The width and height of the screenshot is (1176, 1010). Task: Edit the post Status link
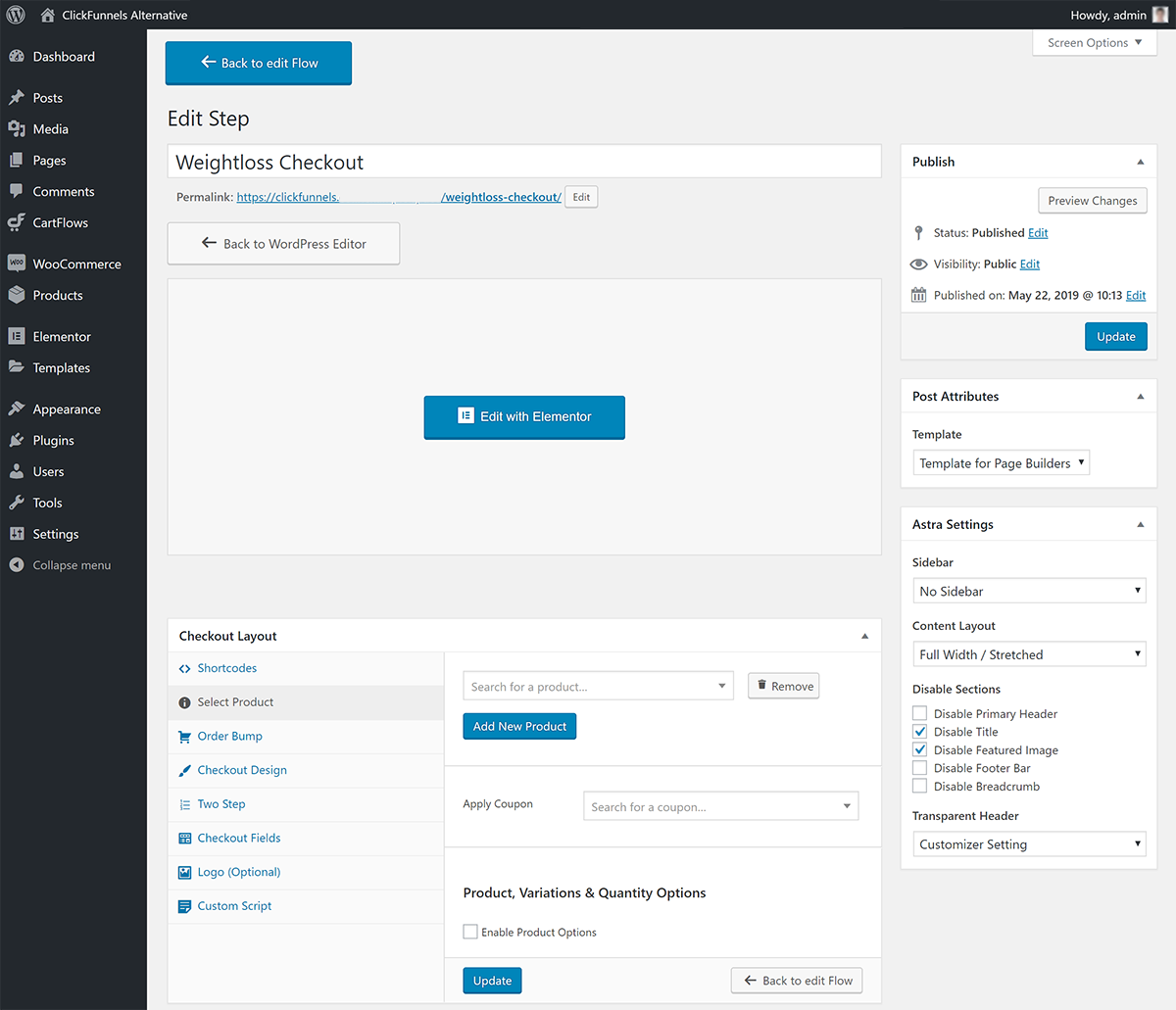(1038, 233)
